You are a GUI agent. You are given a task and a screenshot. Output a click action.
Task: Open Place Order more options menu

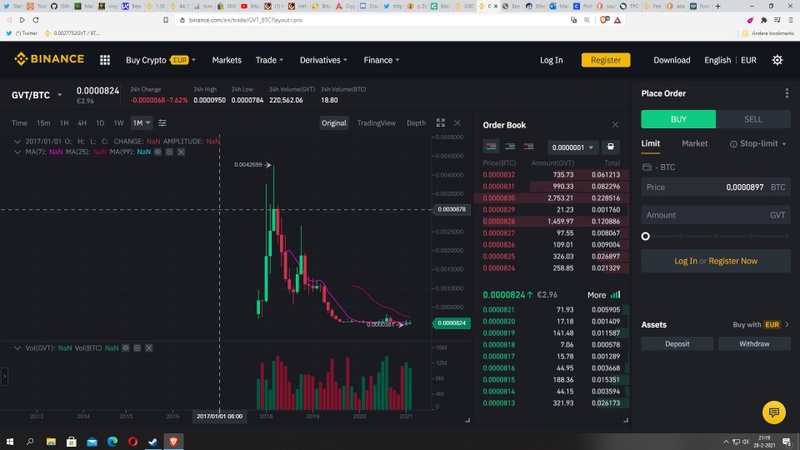[x=787, y=93]
